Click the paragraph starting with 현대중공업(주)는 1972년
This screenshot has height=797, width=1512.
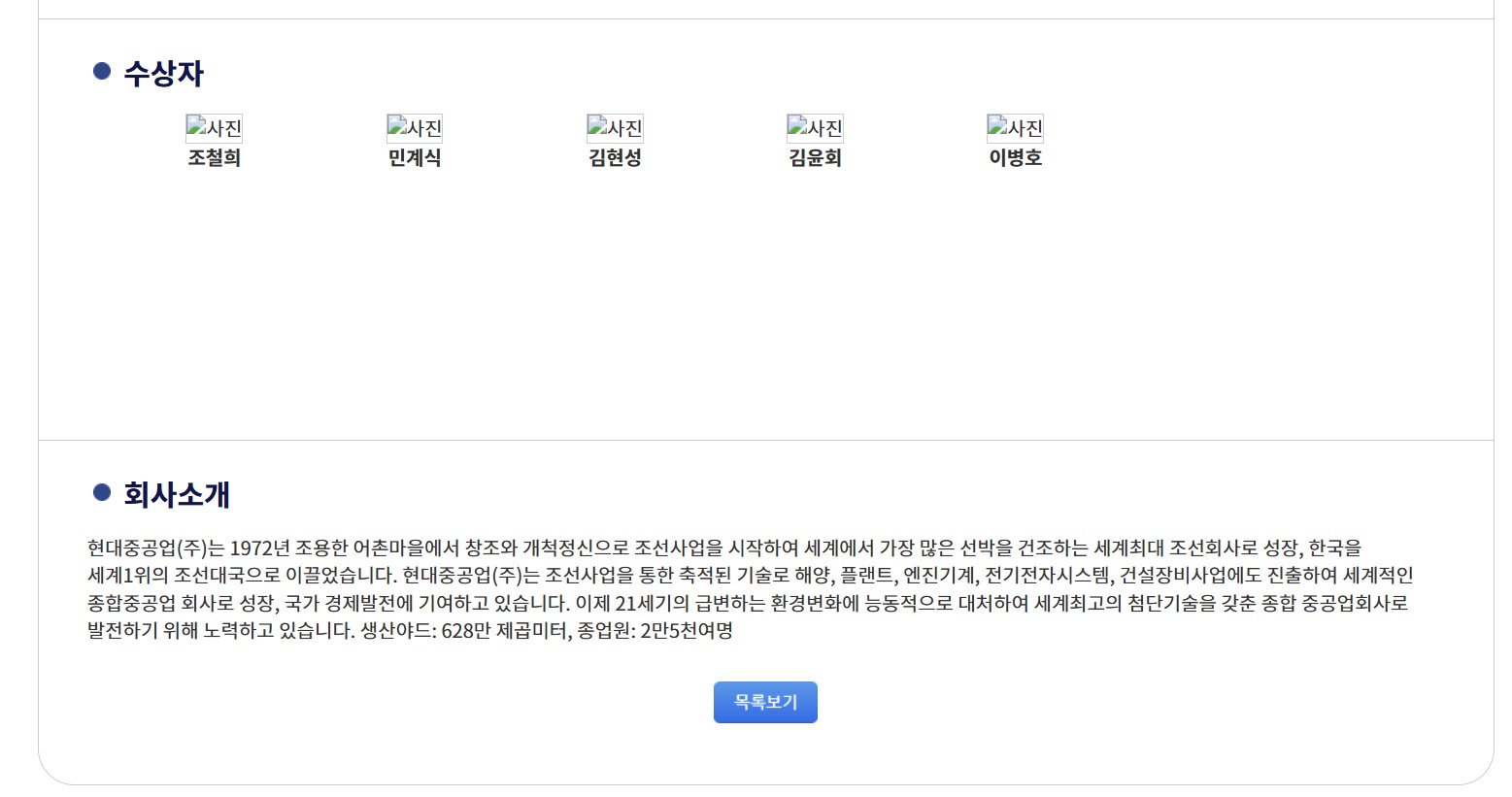pyautogui.click(x=750, y=589)
